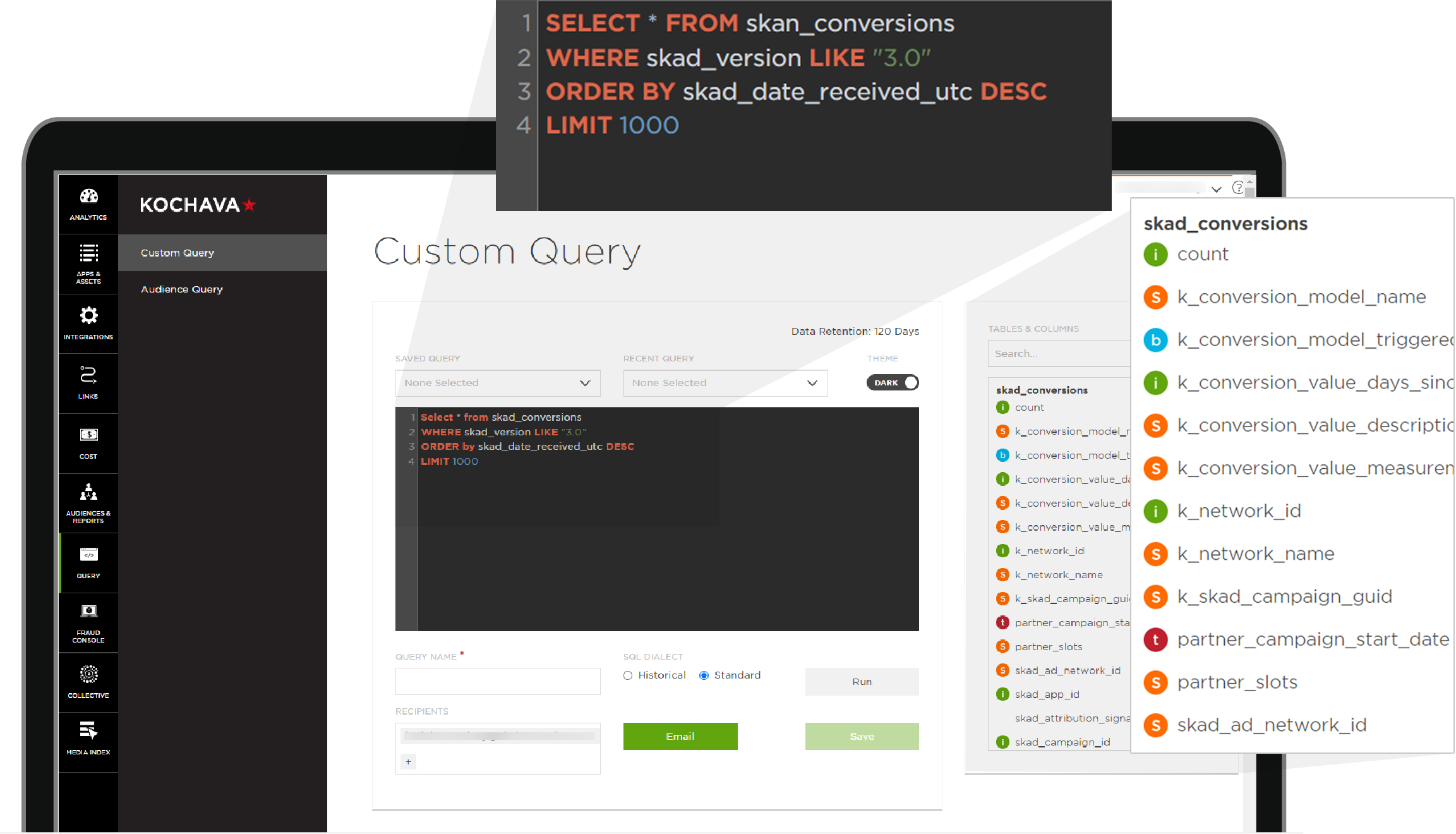Click boolean icon beside k_conversion_model_triggered in enlarged panel

[x=1156, y=340]
